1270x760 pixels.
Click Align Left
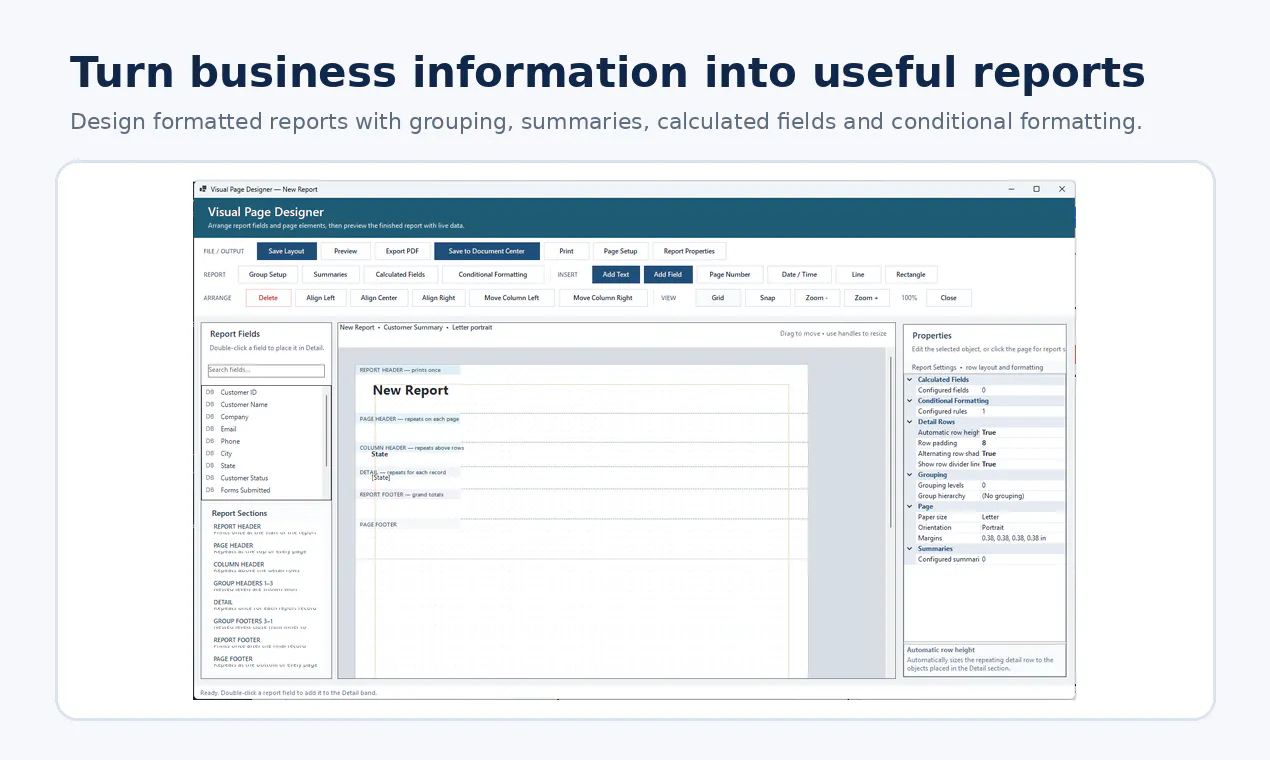(x=321, y=298)
